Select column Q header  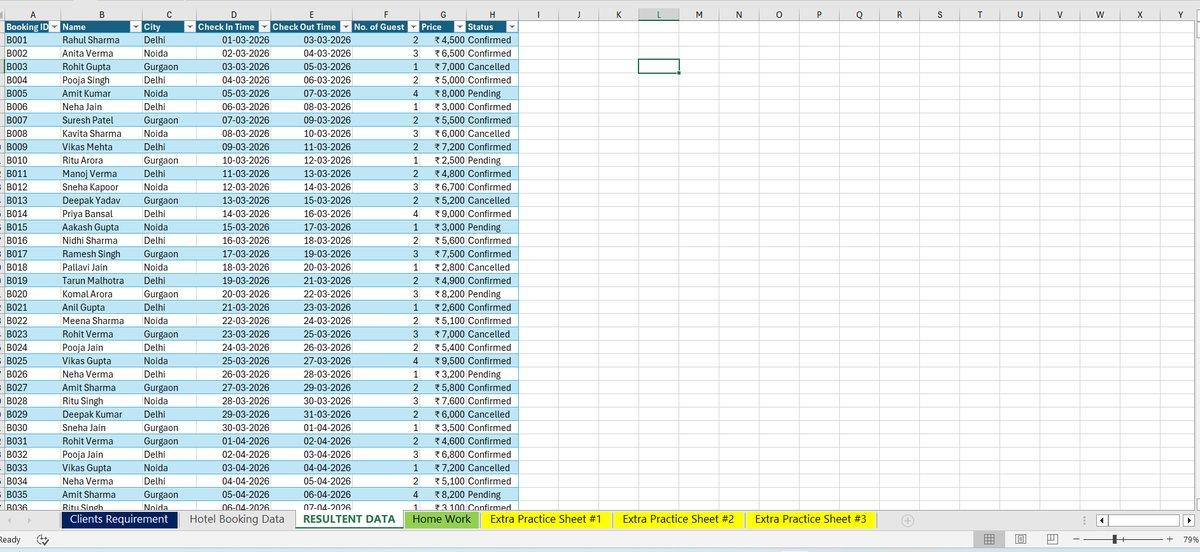(x=860, y=13)
